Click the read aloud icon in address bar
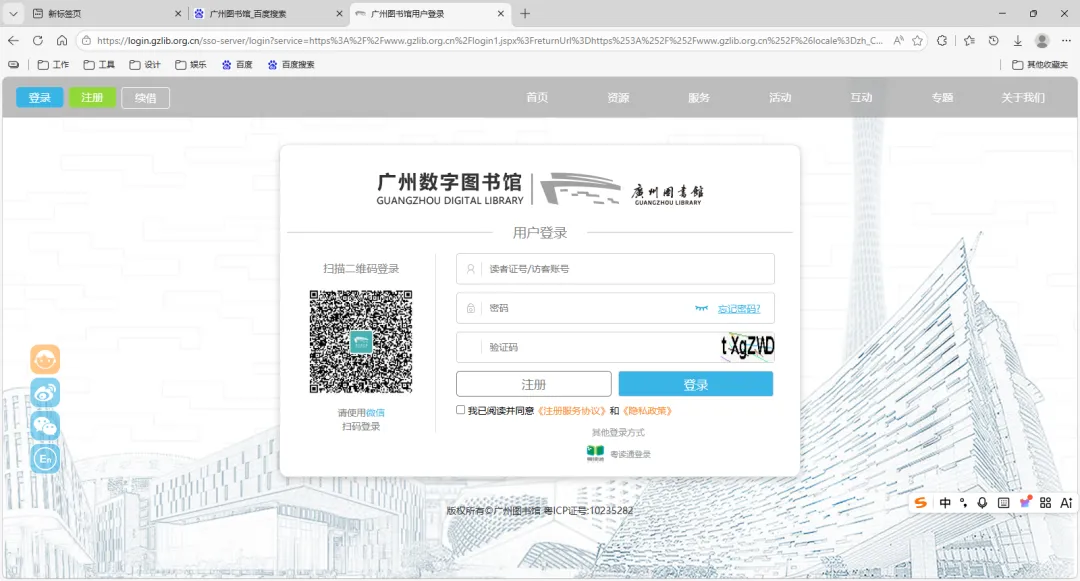The image size is (1080, 581). click(898, 41)
